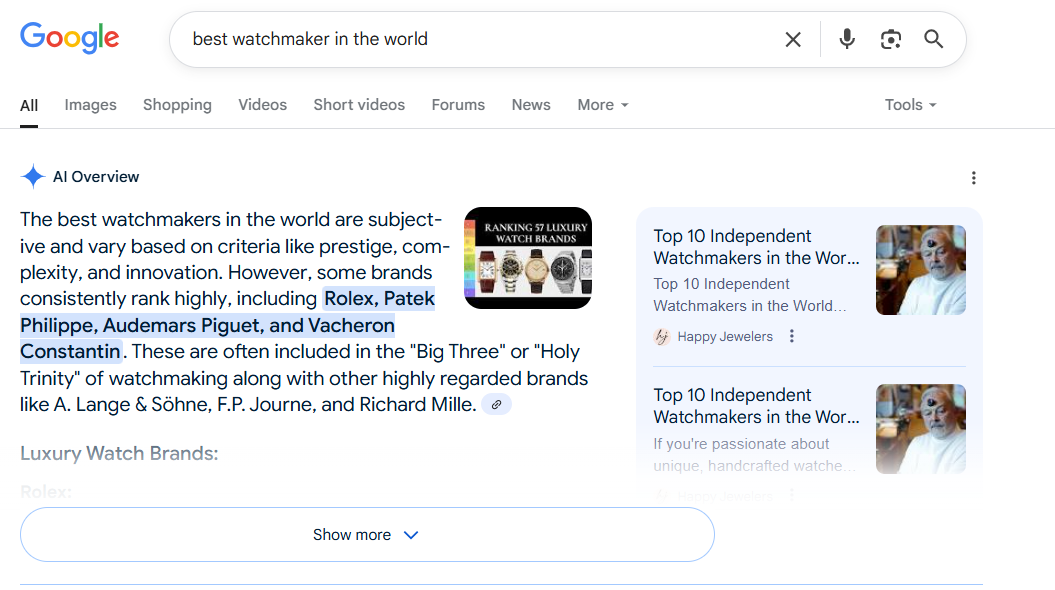1055x590 pixels.
Task: Switch to the Images tab
Action: [90, 105]
